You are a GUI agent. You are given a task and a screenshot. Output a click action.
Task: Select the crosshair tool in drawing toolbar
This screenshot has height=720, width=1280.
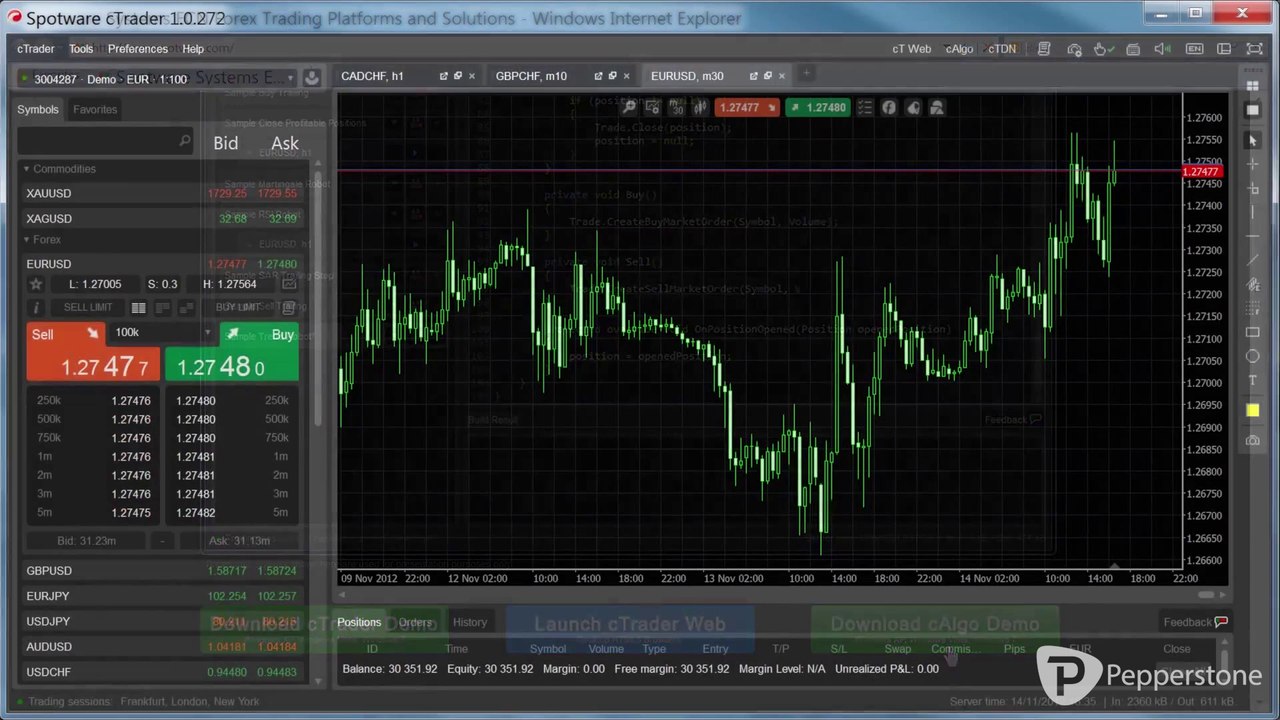[1253, 163]
